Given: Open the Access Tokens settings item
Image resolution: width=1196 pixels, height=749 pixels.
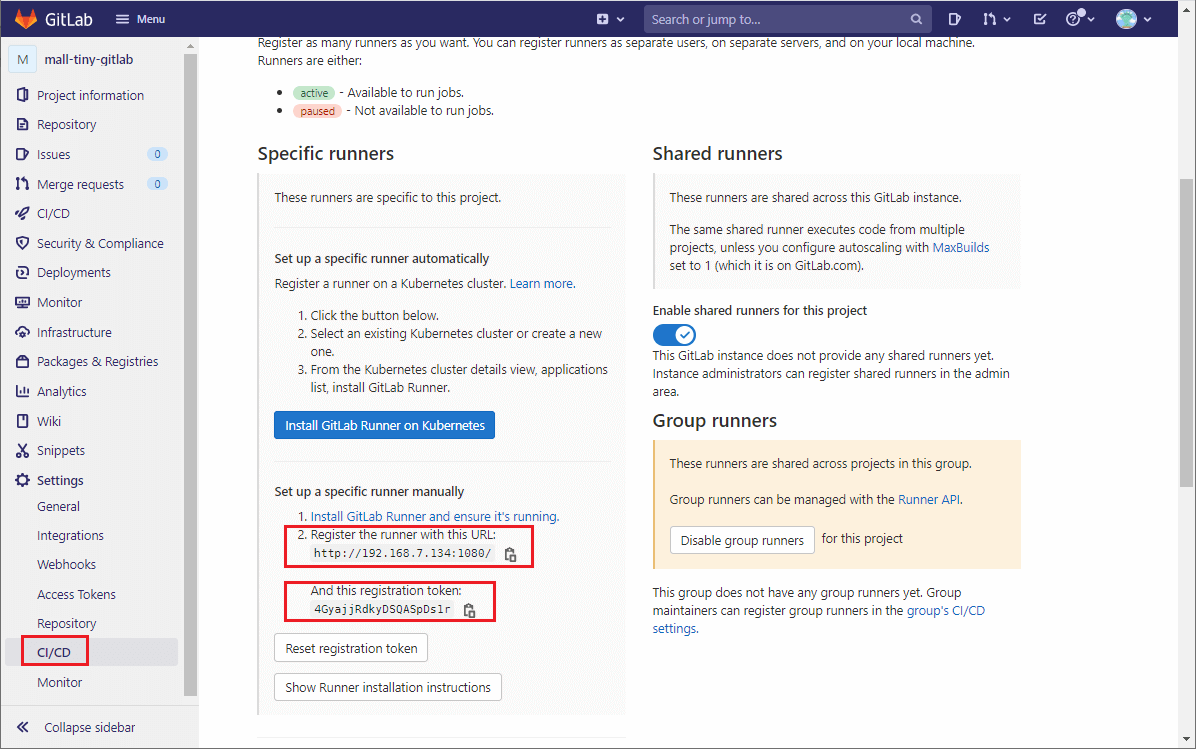Looking at the screenshot, I should tap(76, 594).
